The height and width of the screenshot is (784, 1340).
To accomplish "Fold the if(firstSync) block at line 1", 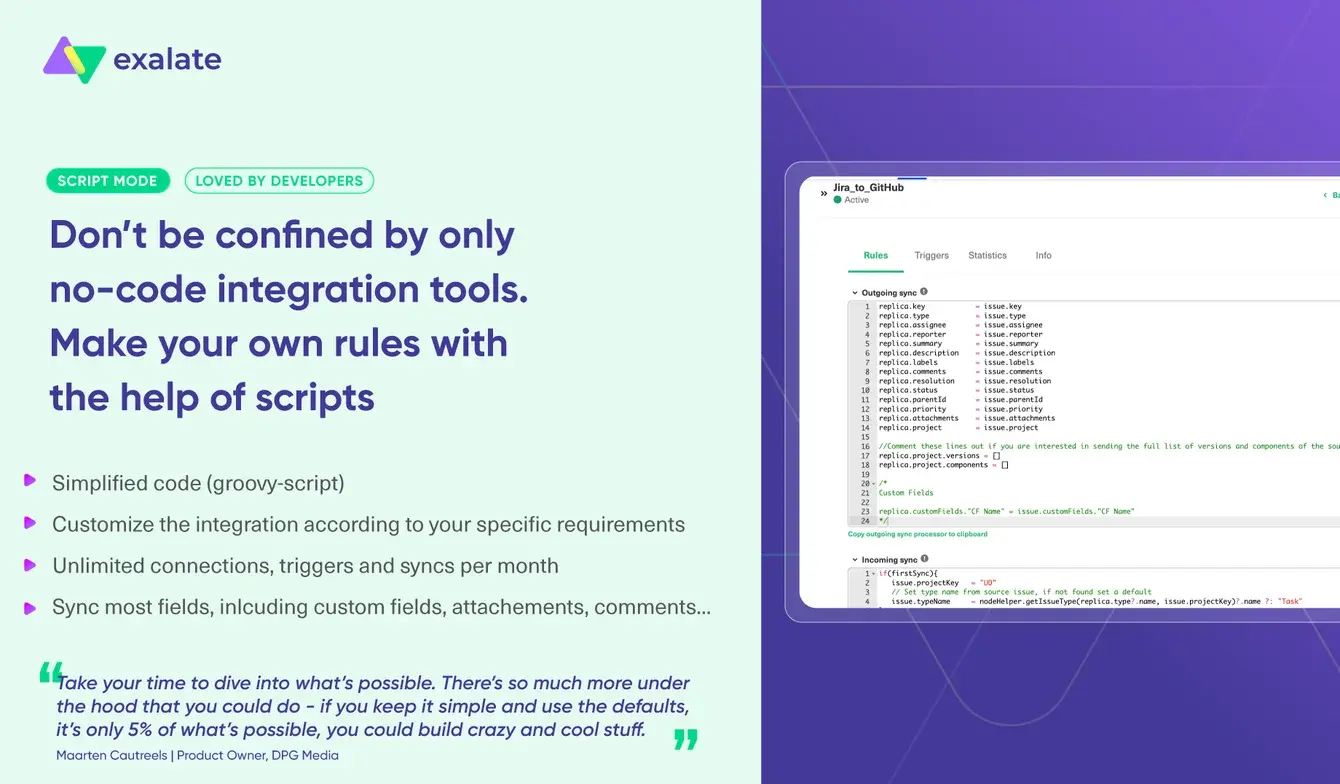I will pyautogui.click(x=873, y=573).
